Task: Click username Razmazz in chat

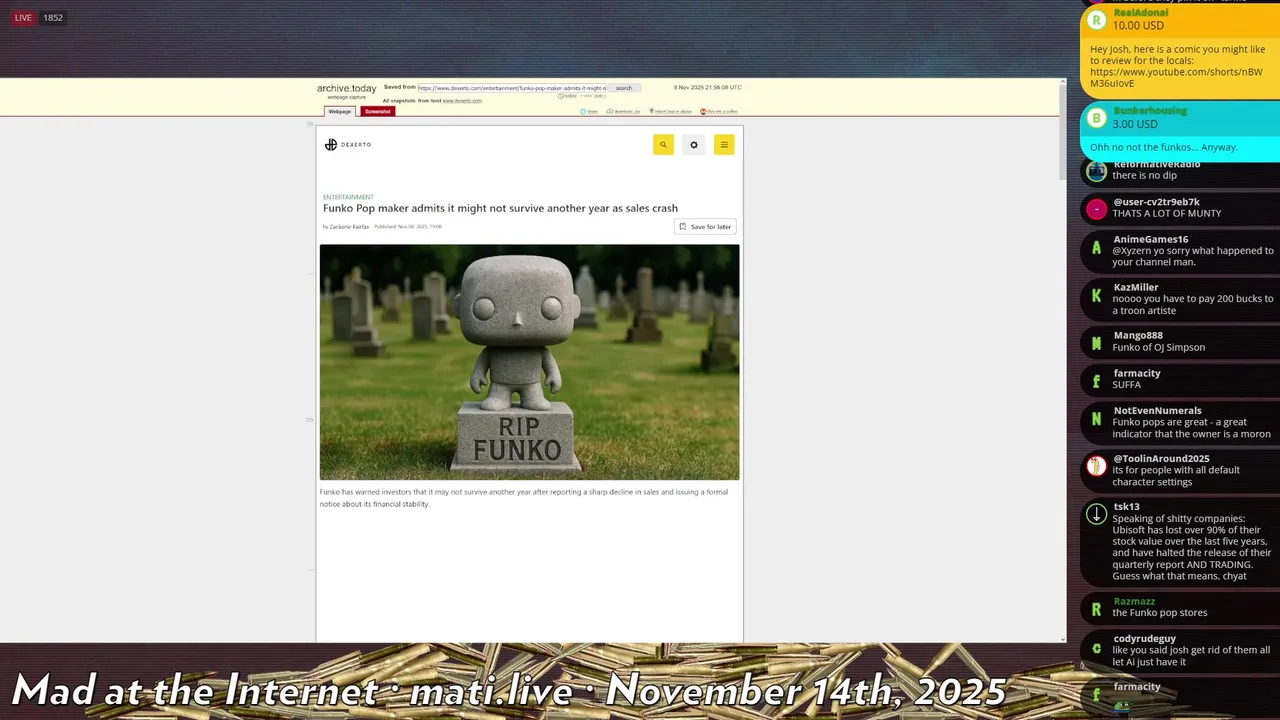Action: tap(1134, 602)
